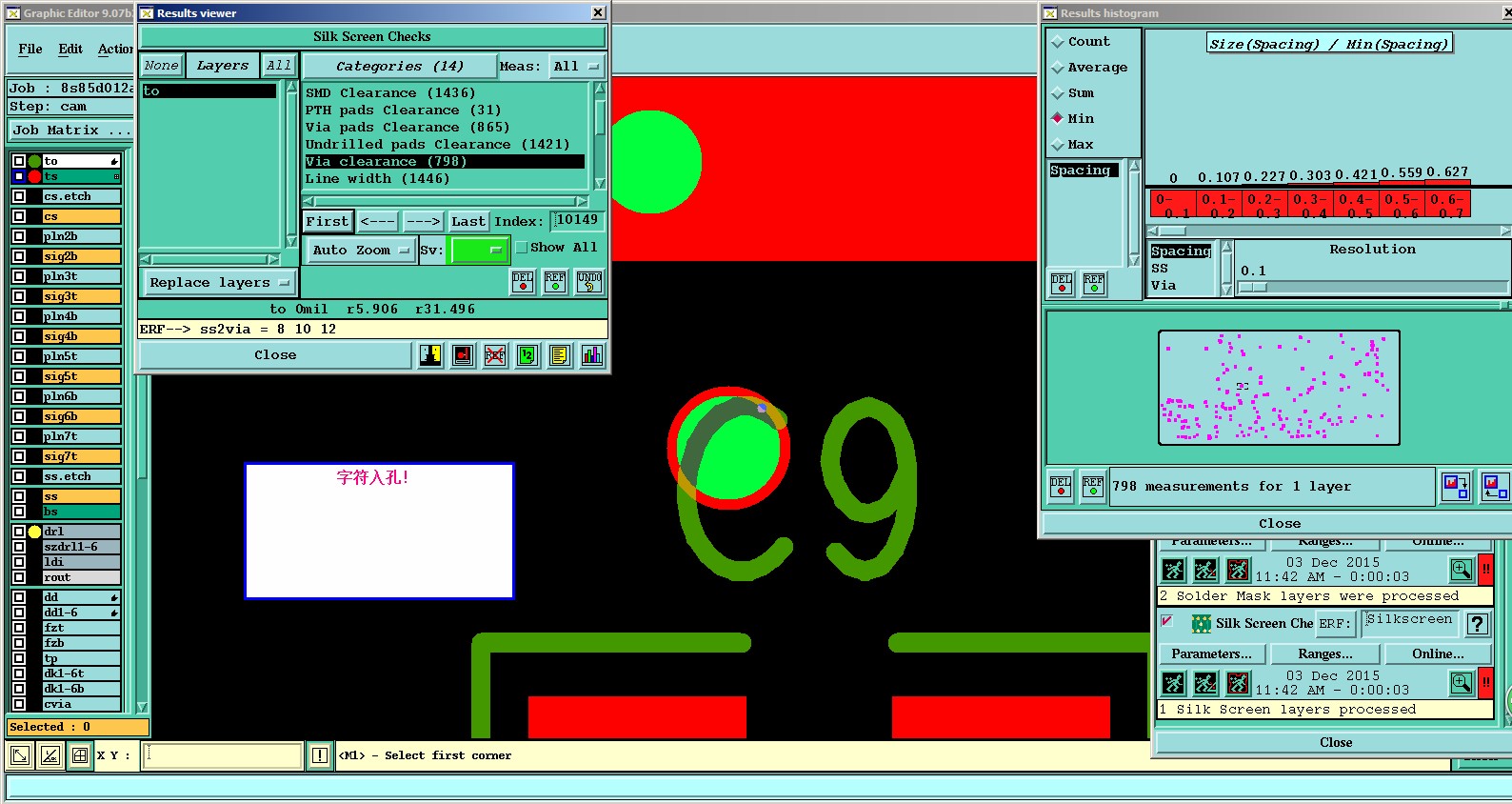Open histogram bar chart icon in Results viewer

pos(592,355)
